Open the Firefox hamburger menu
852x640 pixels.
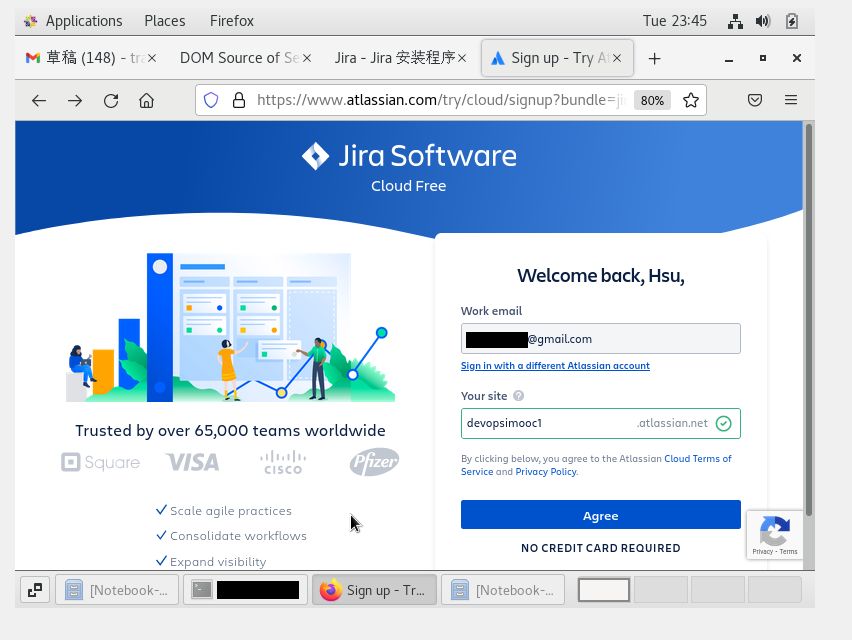click(791, 100)
